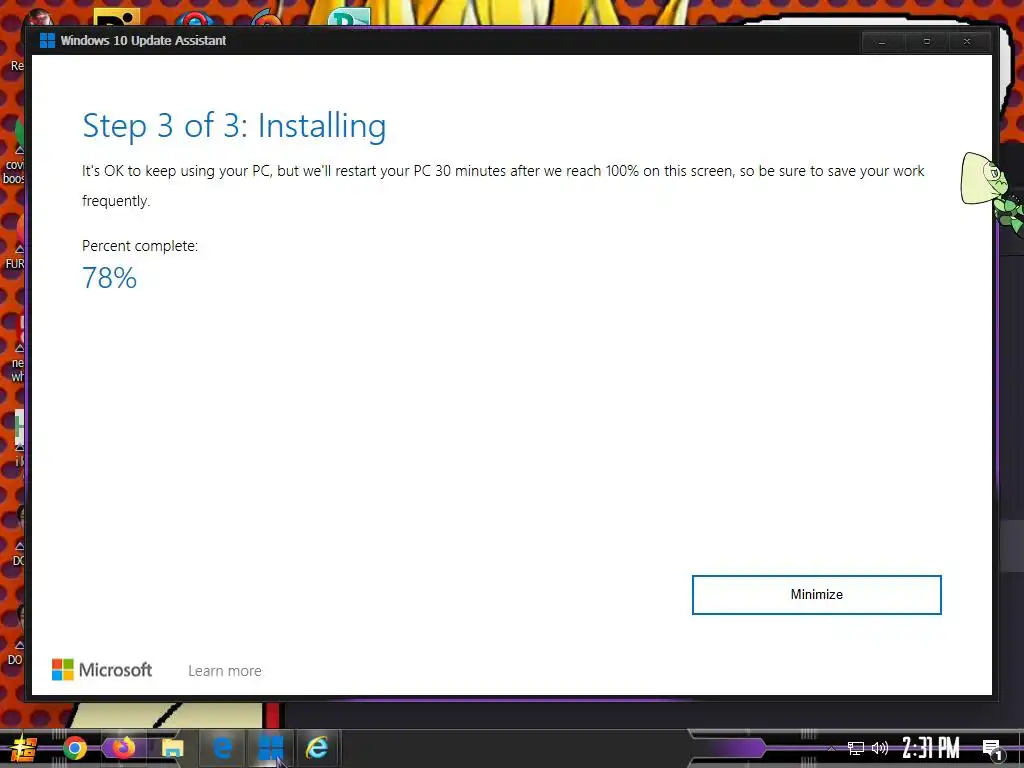The height and width of the screenshot is (768, 1024).
Task: Show hidden system tray icons
Action: (831, 748)
